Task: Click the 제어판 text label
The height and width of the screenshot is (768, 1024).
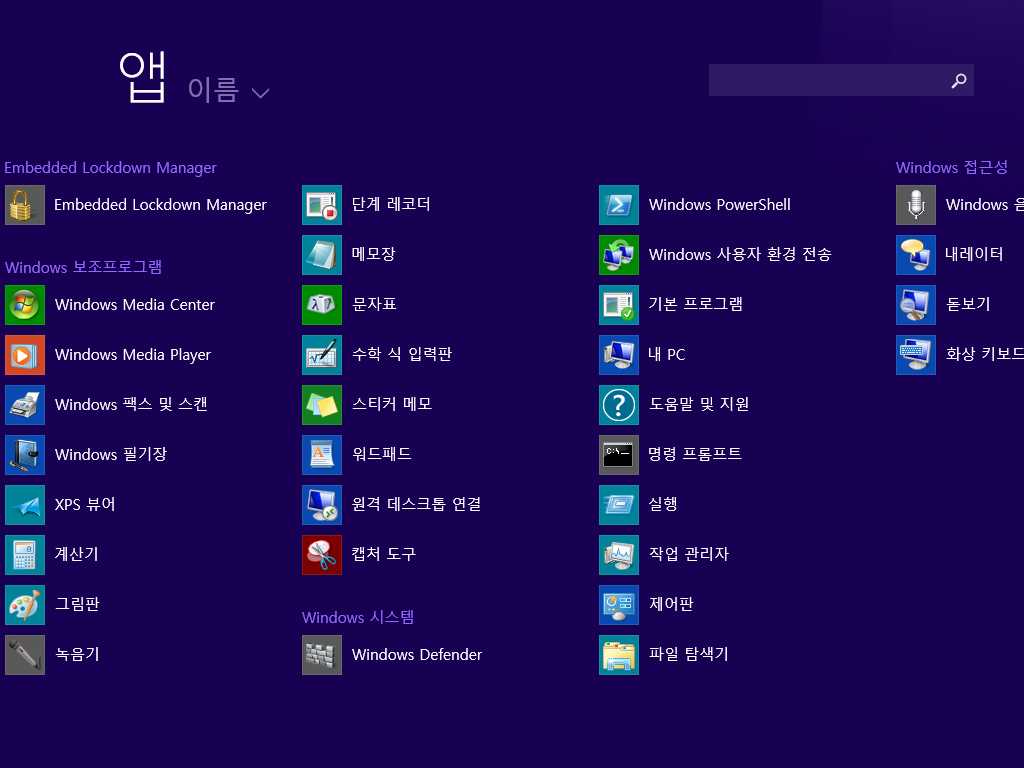Action: pyautogui.click(x=671, y=604)
